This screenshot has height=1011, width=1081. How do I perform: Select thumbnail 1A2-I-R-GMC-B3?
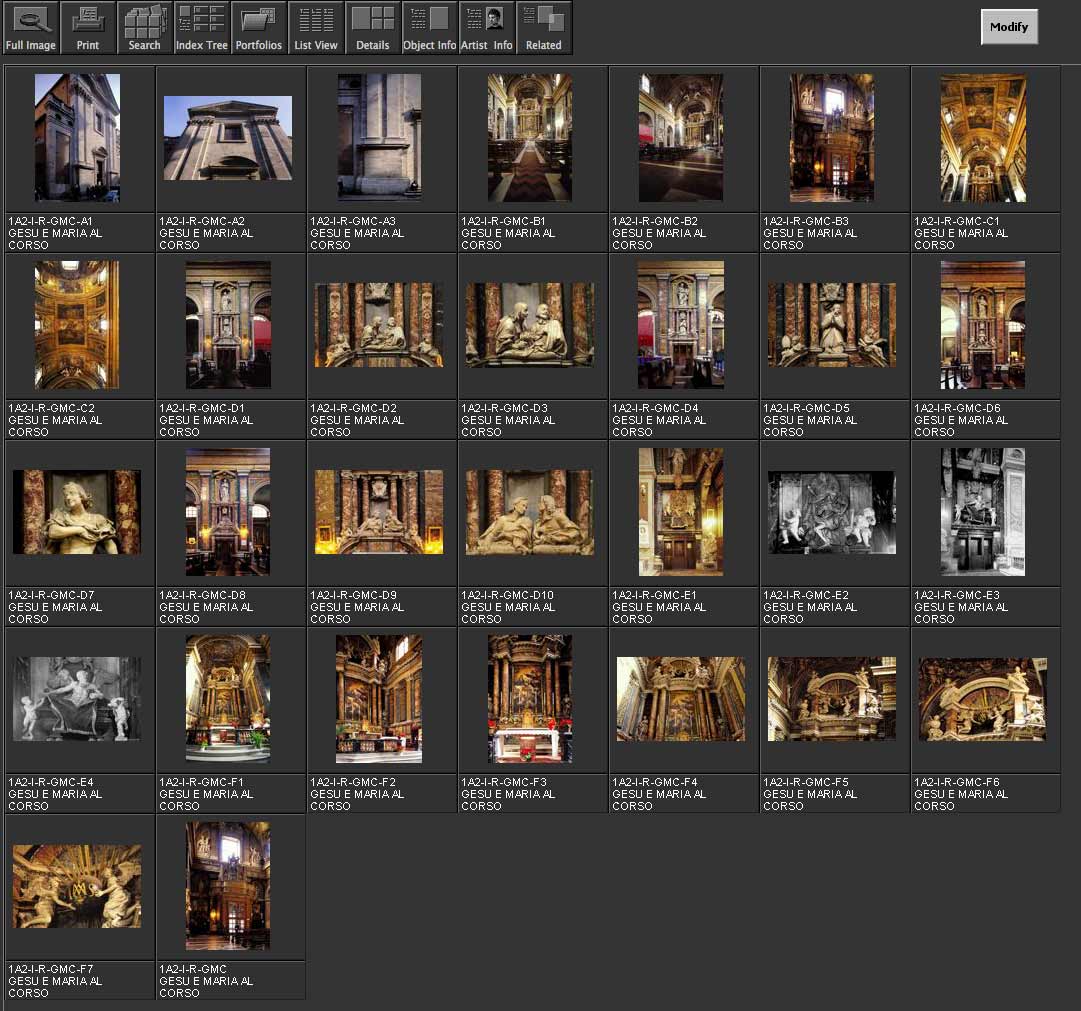(832, 138)
